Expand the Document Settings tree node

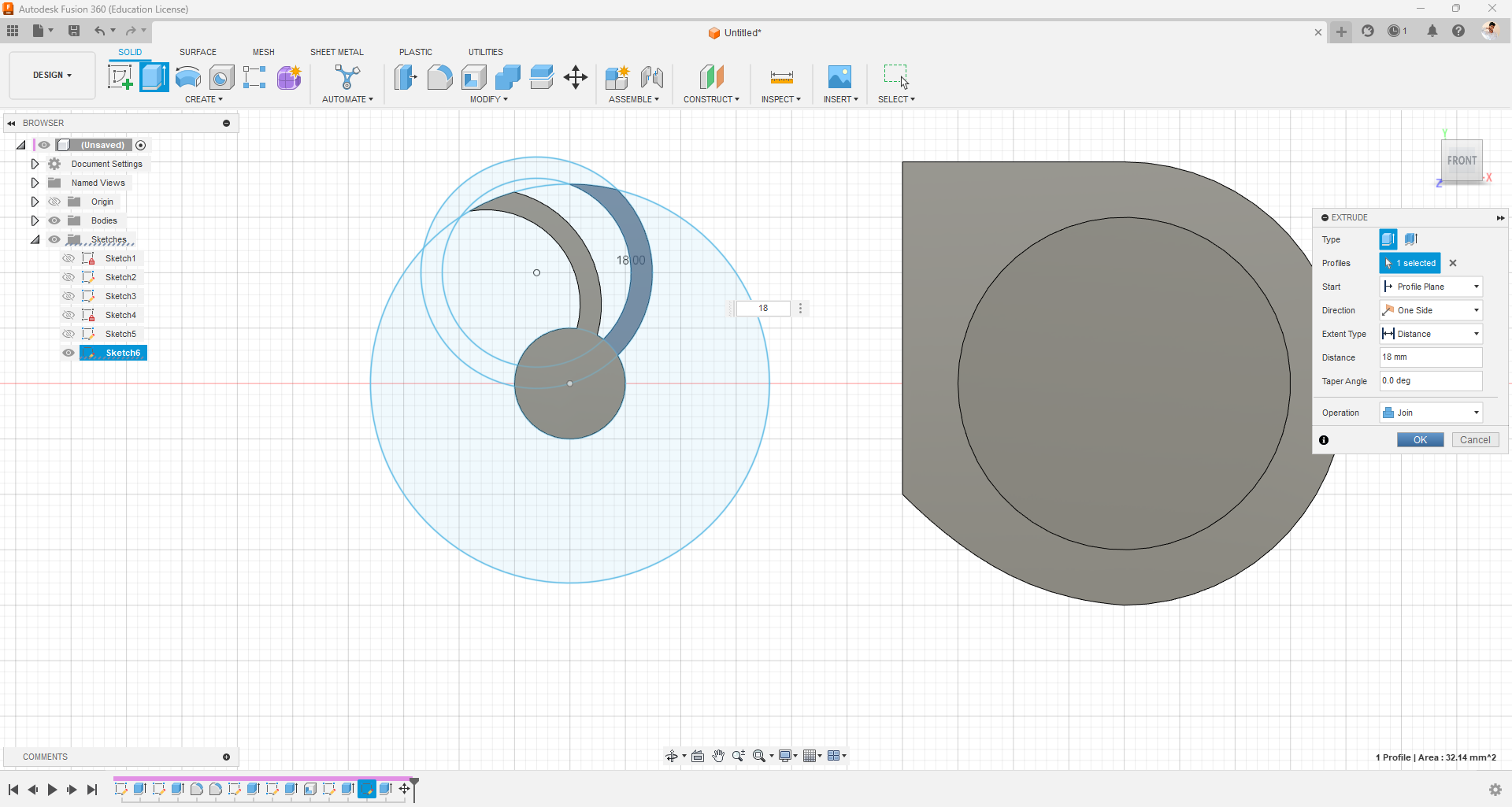[35, 164]
